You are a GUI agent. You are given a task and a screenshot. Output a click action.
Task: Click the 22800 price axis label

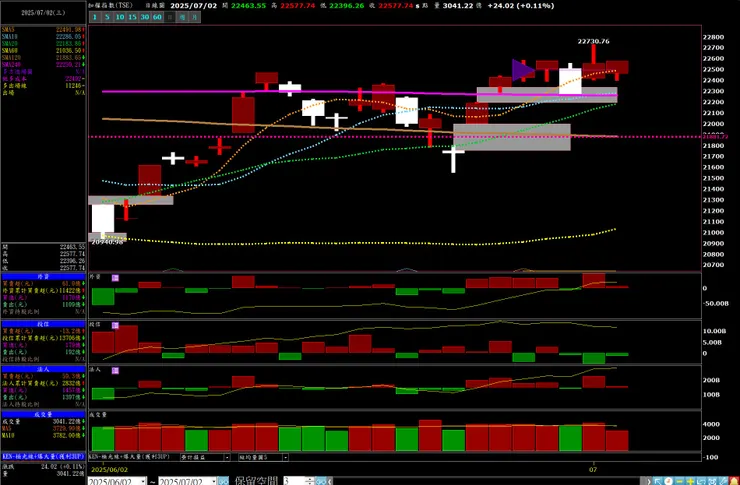(713, 37)
